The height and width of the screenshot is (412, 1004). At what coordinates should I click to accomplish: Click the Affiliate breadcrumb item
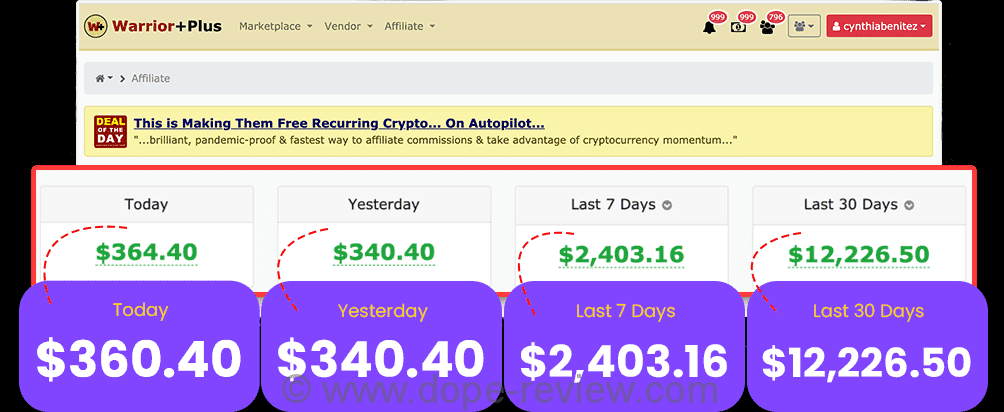[x=150, y=78]
